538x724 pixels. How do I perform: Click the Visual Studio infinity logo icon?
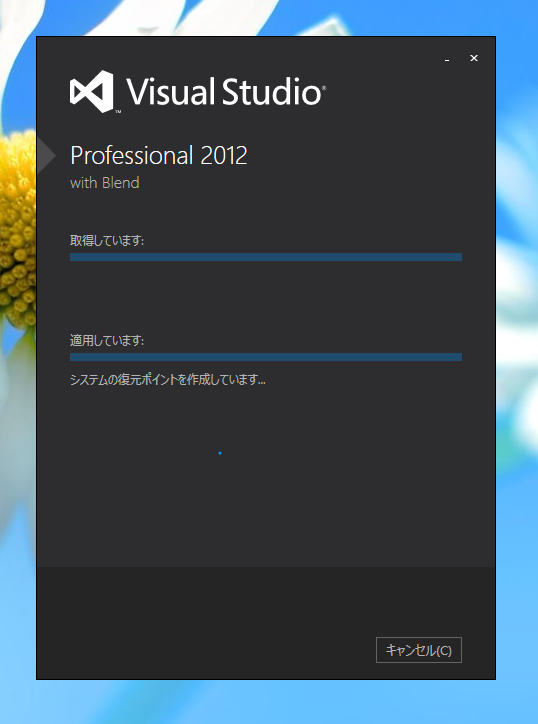[91, 91]
